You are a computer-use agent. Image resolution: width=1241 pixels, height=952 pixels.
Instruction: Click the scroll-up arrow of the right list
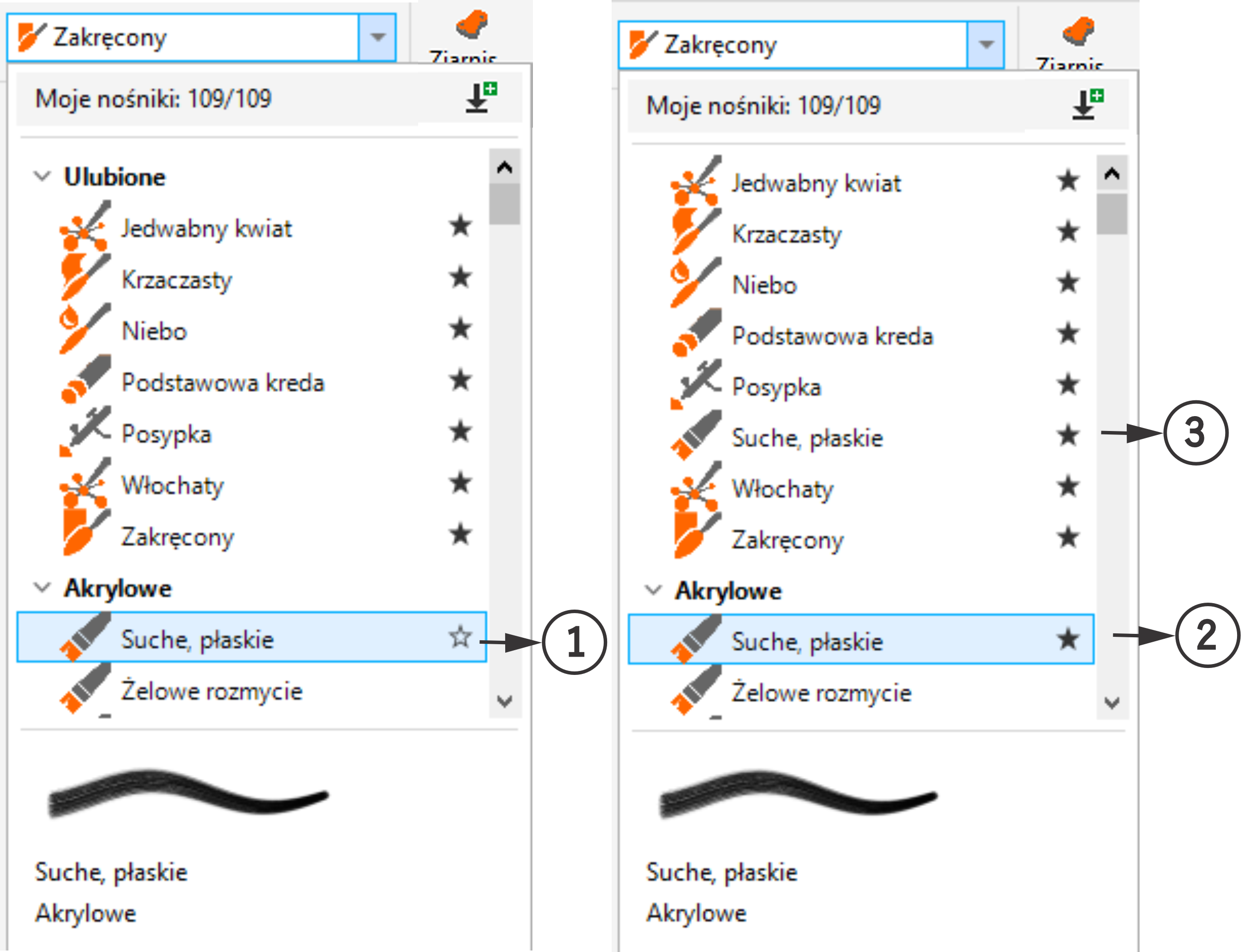tap(1112, 173)
